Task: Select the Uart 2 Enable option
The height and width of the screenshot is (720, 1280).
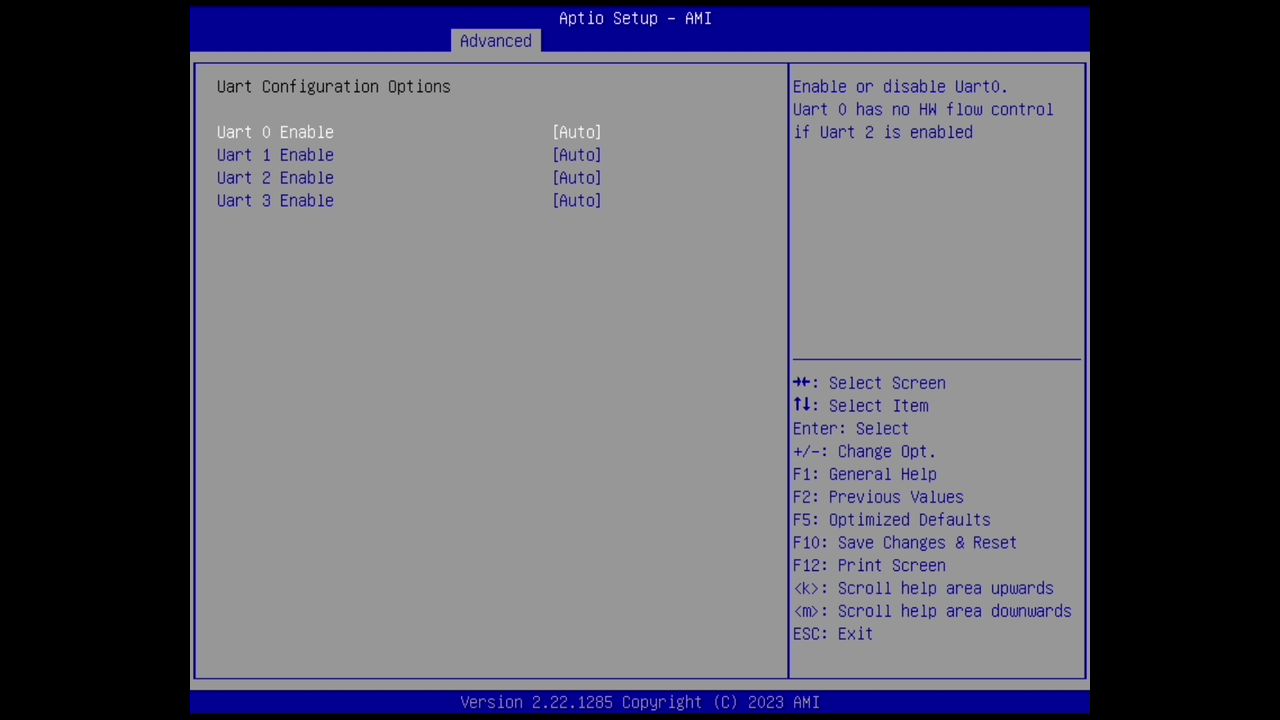Action: [x=275, y=178]
